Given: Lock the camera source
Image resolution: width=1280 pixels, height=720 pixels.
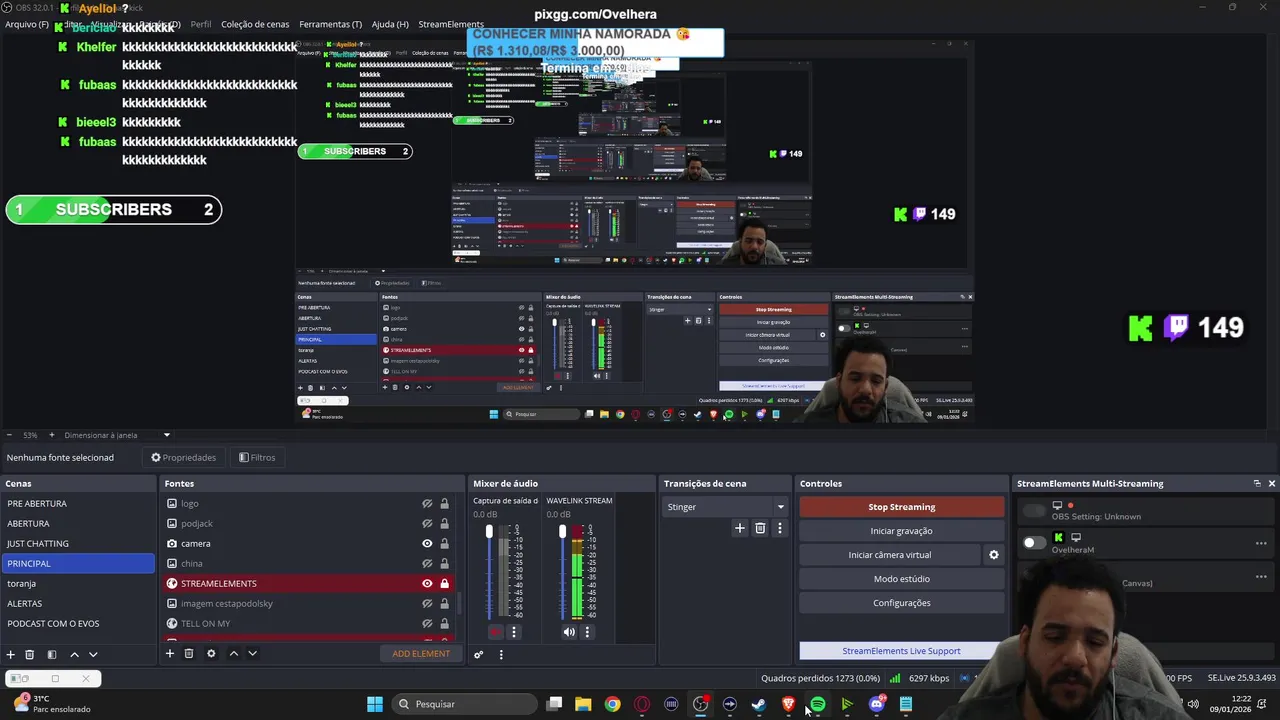Looking at the screenshot, I should pos(444,544).
